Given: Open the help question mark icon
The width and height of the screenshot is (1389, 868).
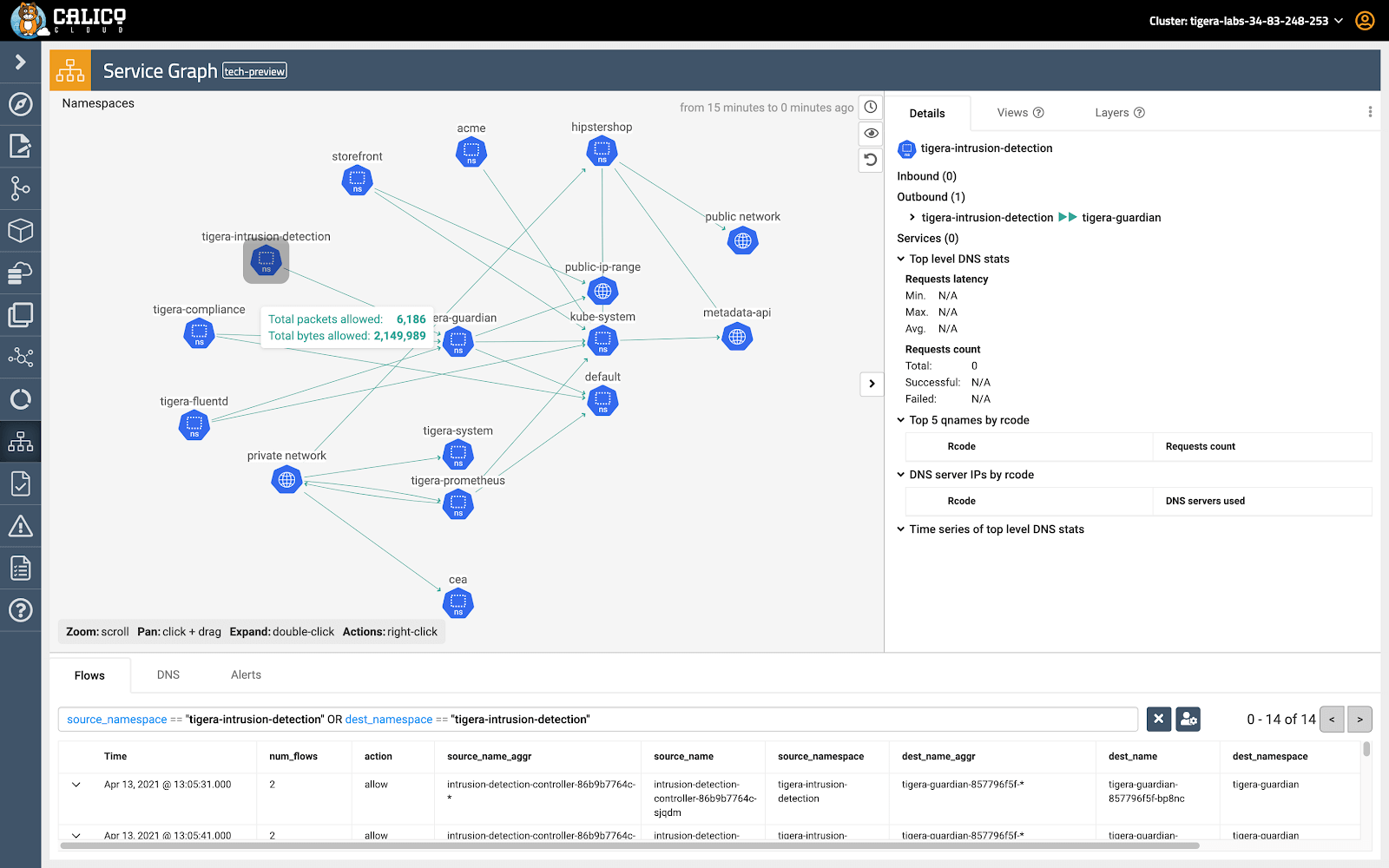Looking at the screenshot, I should (x=20, y=610).
